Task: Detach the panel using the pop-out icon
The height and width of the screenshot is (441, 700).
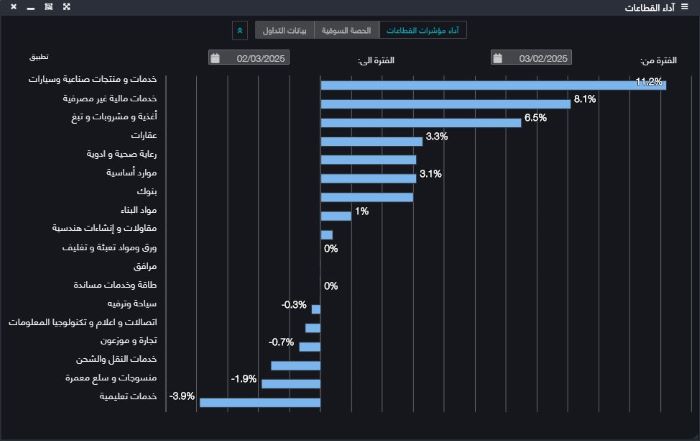Action: pos(48,7)
